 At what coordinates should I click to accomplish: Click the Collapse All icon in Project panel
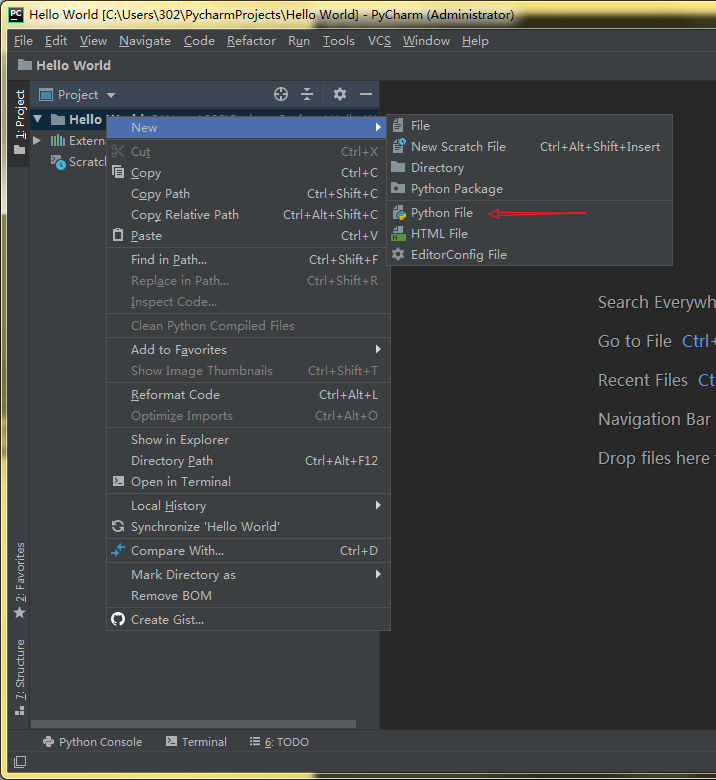point(307,94)
